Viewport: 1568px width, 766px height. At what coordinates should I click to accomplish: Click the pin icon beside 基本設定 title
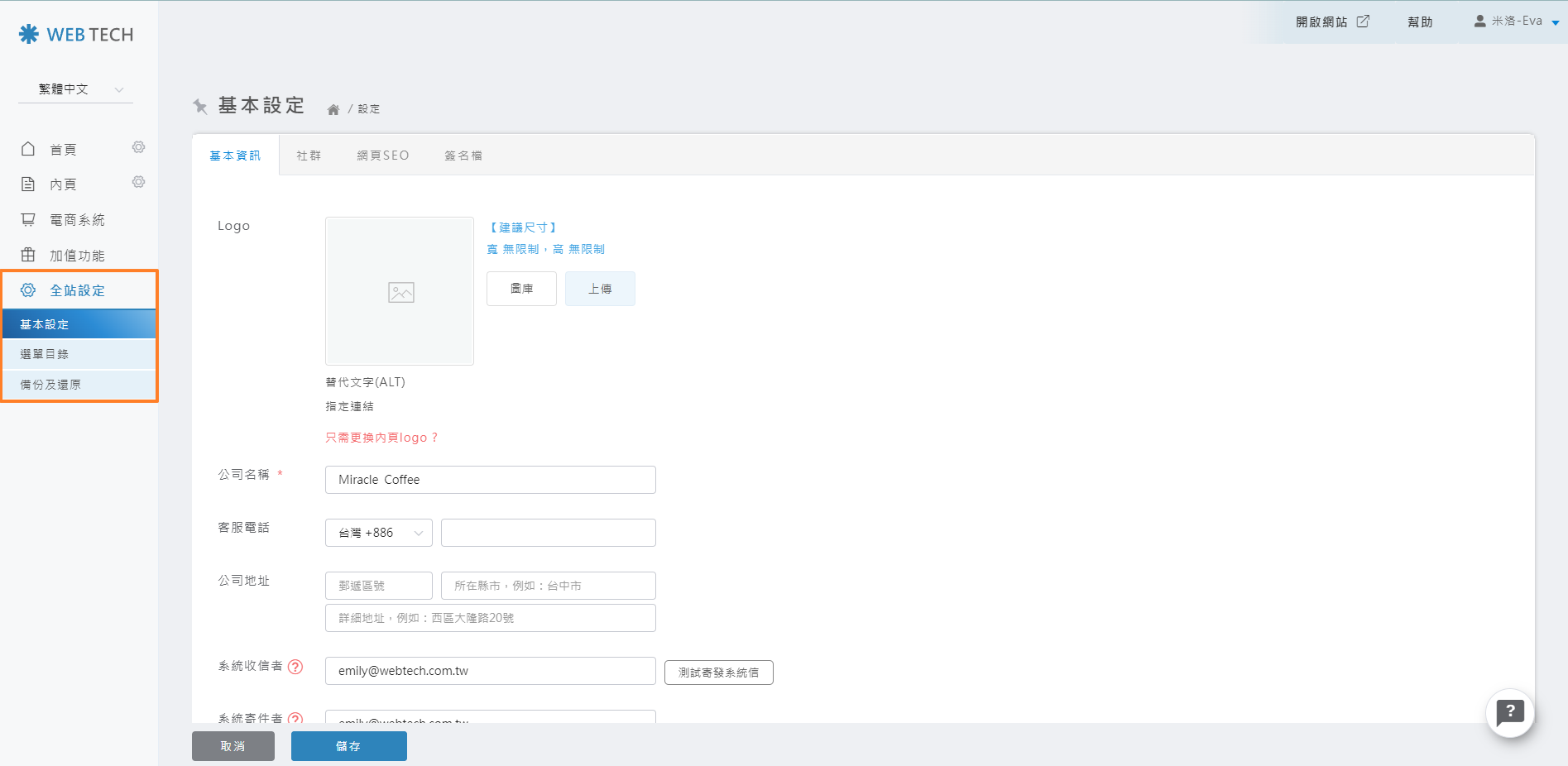pos(200,106)
